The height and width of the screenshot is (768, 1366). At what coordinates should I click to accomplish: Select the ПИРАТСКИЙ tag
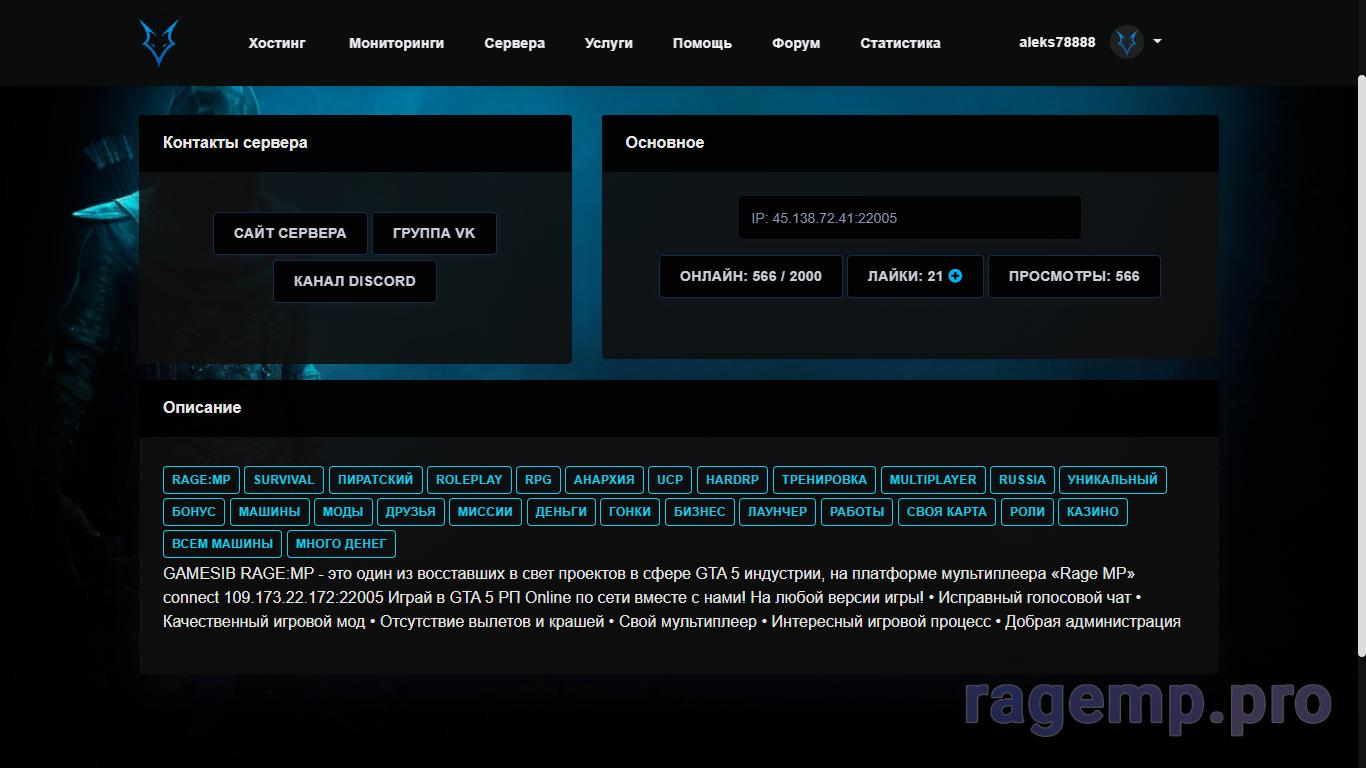[376, 480]
